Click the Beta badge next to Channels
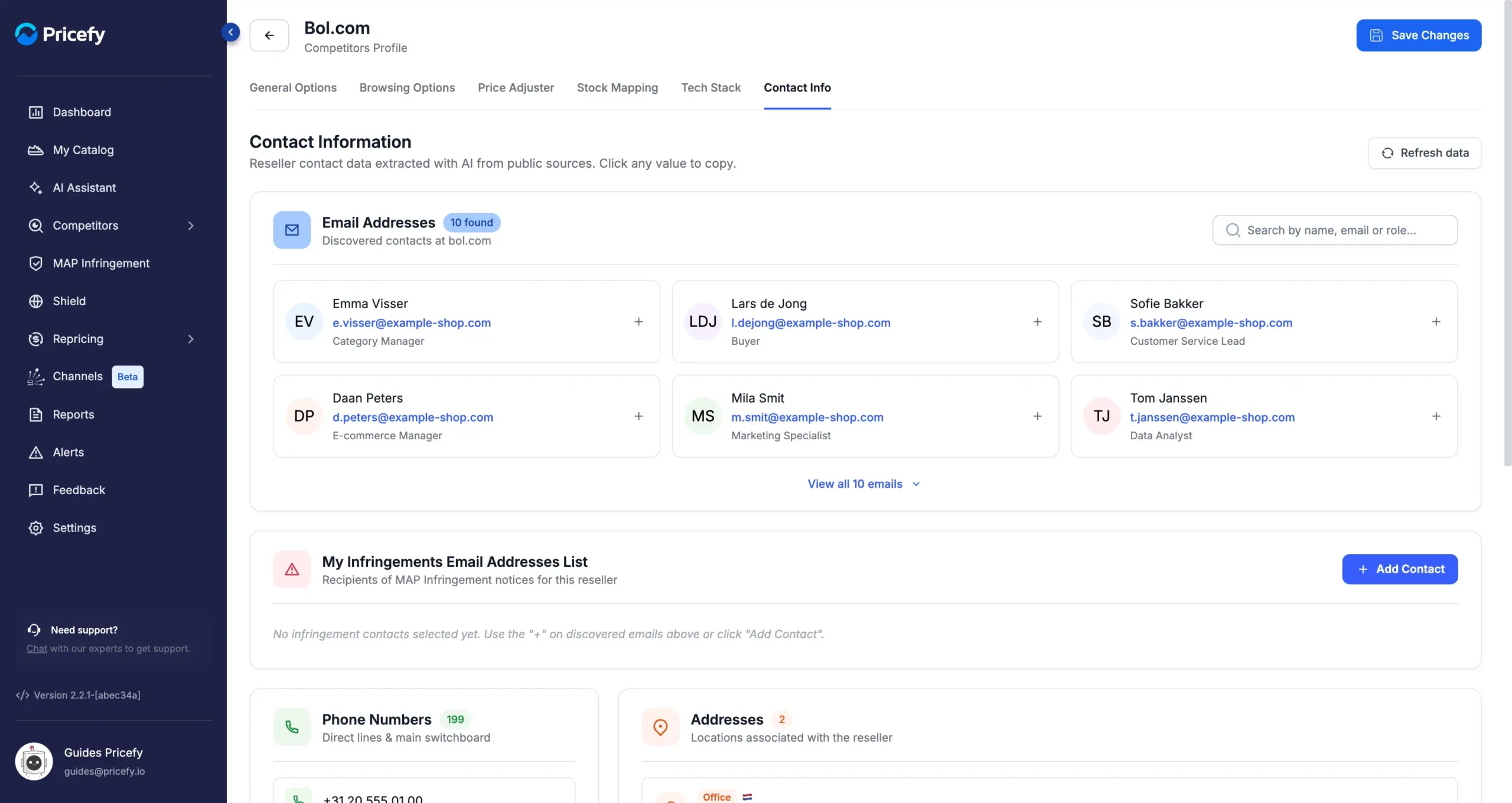 tap(128, 377)
